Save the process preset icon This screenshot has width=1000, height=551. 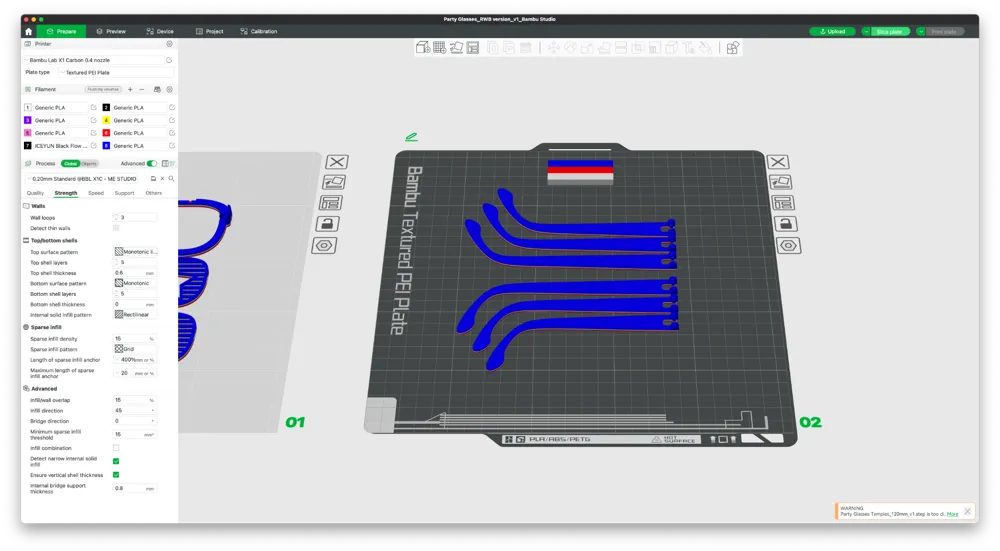[x=153, y=179]
